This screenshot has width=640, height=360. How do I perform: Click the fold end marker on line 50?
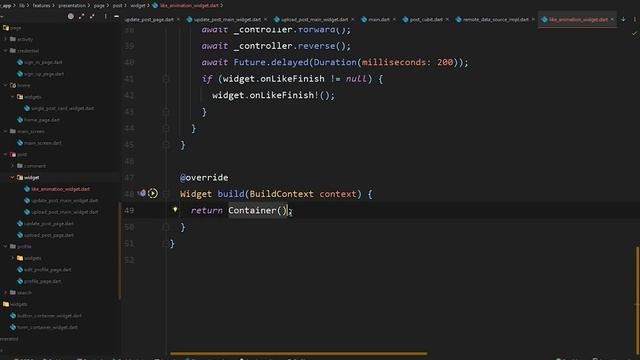coord(166,227)
